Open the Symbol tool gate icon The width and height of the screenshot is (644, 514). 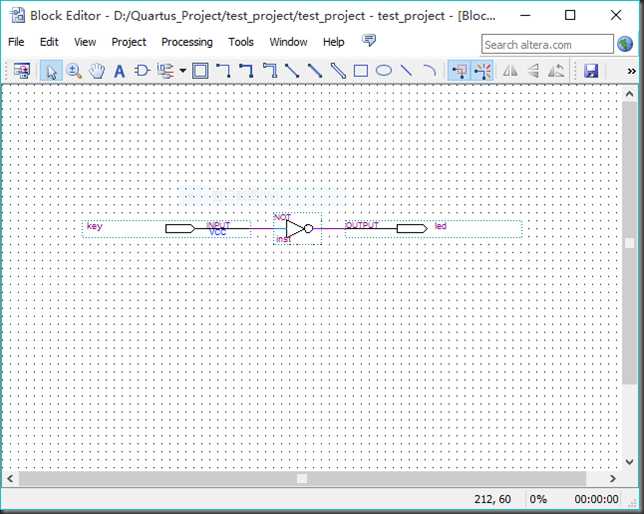point(142,71)
